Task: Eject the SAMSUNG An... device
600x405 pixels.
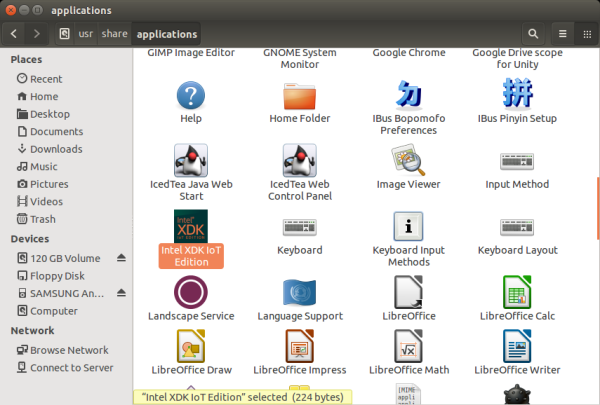Action: click(x=121, y=293)
